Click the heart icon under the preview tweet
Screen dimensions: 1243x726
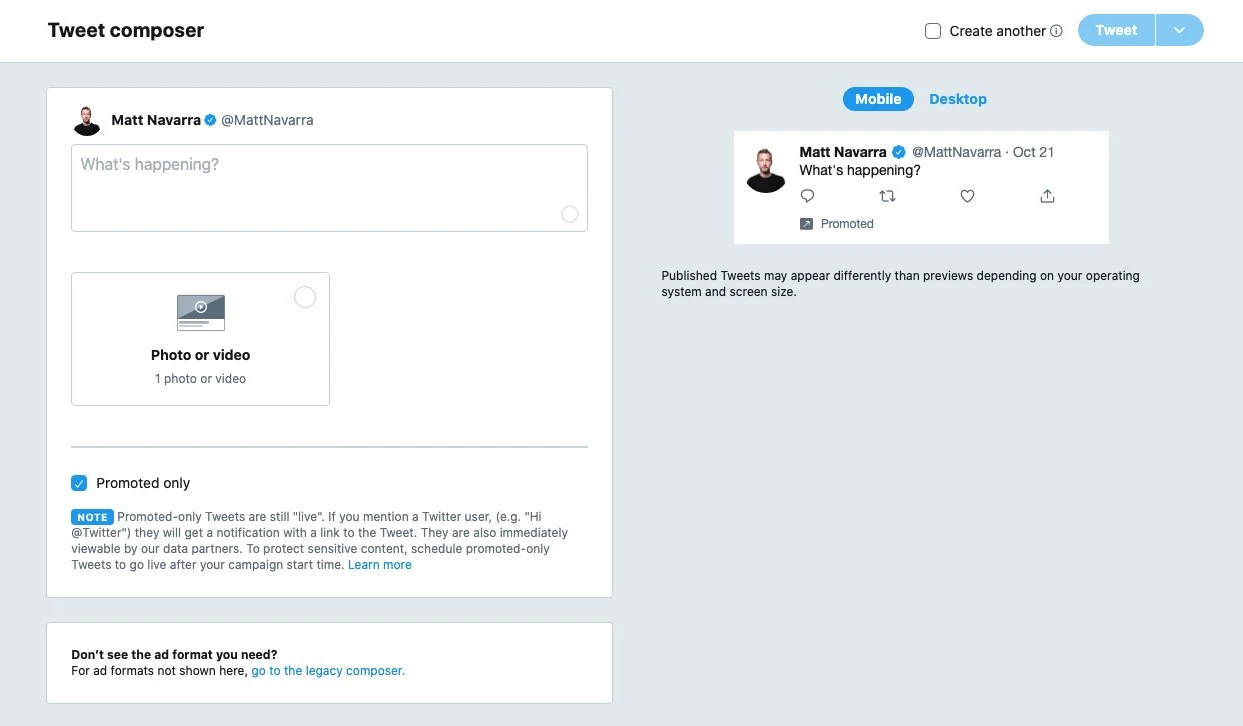967,196
